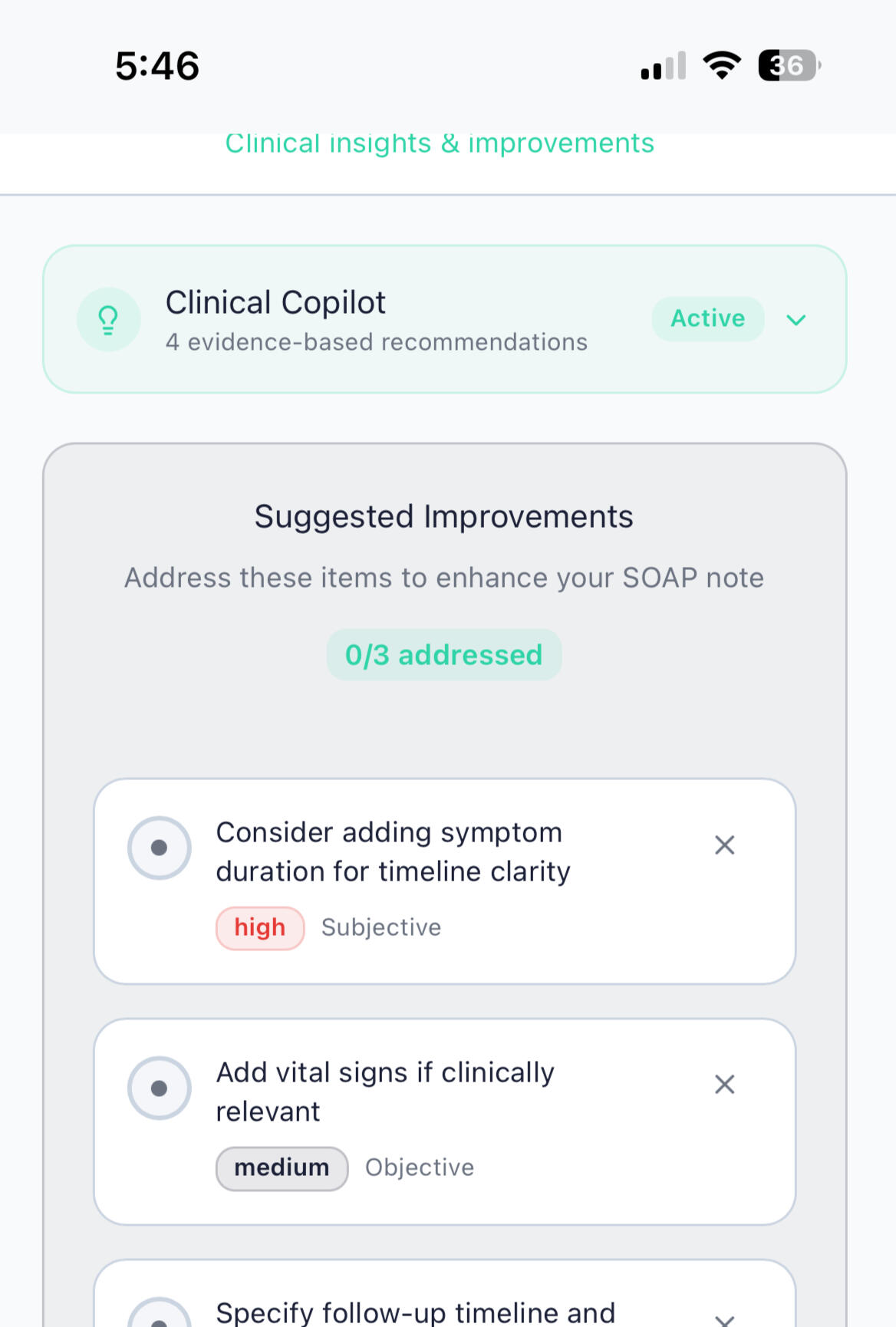
Task: Collapse the Clinical Copilot panel chevron
Action: pyautogui.click(x=796, y=320)
